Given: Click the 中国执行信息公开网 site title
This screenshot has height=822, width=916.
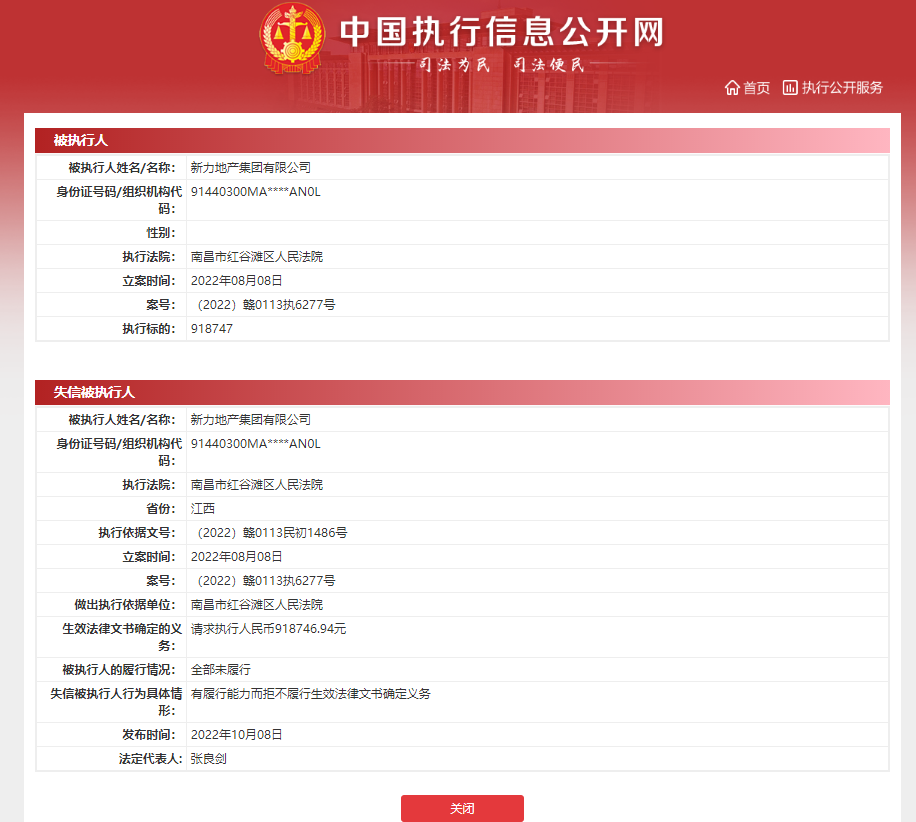Looking at the screenshot, I should point(502,32).
